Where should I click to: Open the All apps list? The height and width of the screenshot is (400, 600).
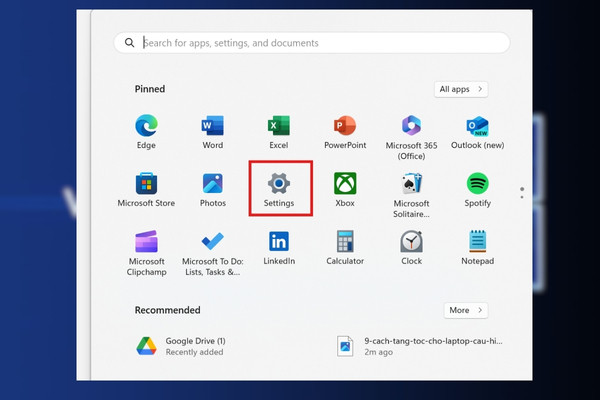pyautogui.click(x=461, y=89)
